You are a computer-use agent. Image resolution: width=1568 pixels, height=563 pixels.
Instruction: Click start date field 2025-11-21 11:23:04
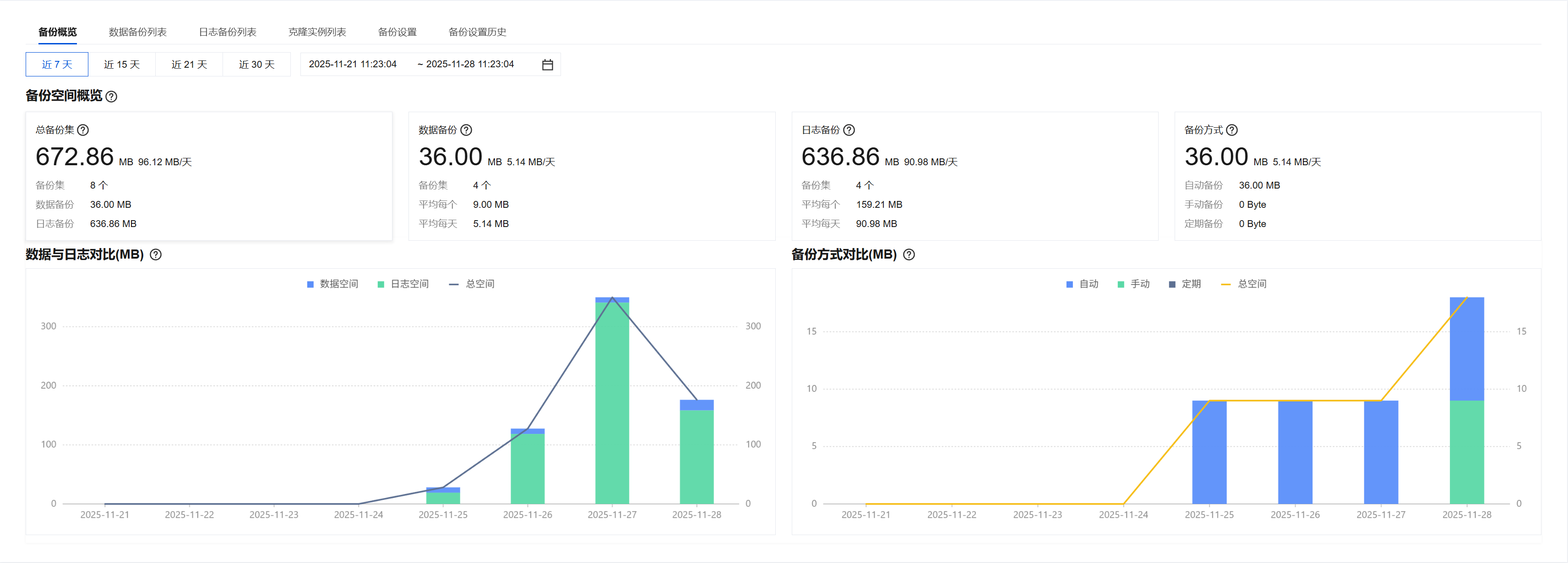pyautogui.click(x=353, y=65)
